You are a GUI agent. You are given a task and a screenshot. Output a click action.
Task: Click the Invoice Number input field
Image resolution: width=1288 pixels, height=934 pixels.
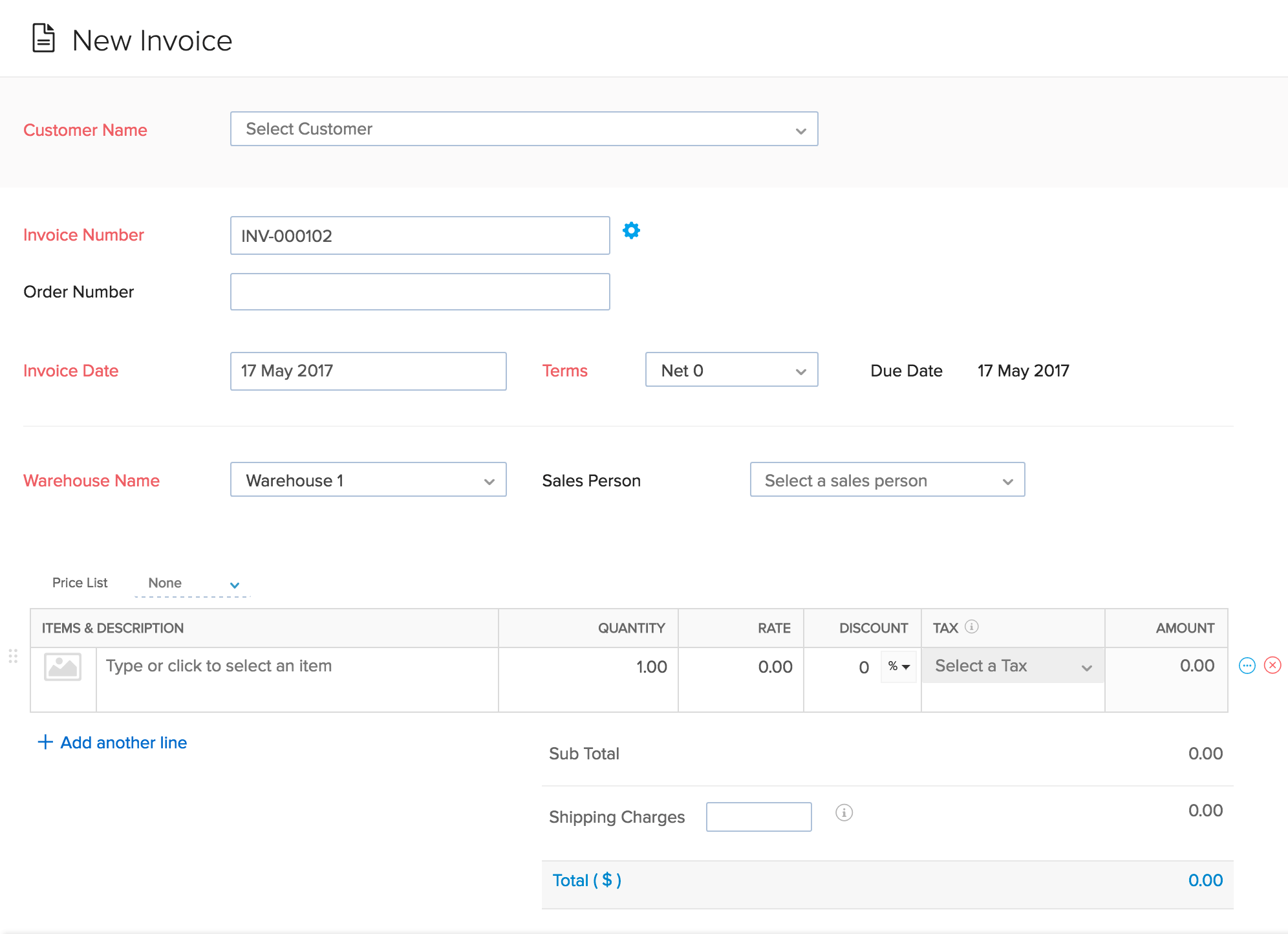point(420,236)
